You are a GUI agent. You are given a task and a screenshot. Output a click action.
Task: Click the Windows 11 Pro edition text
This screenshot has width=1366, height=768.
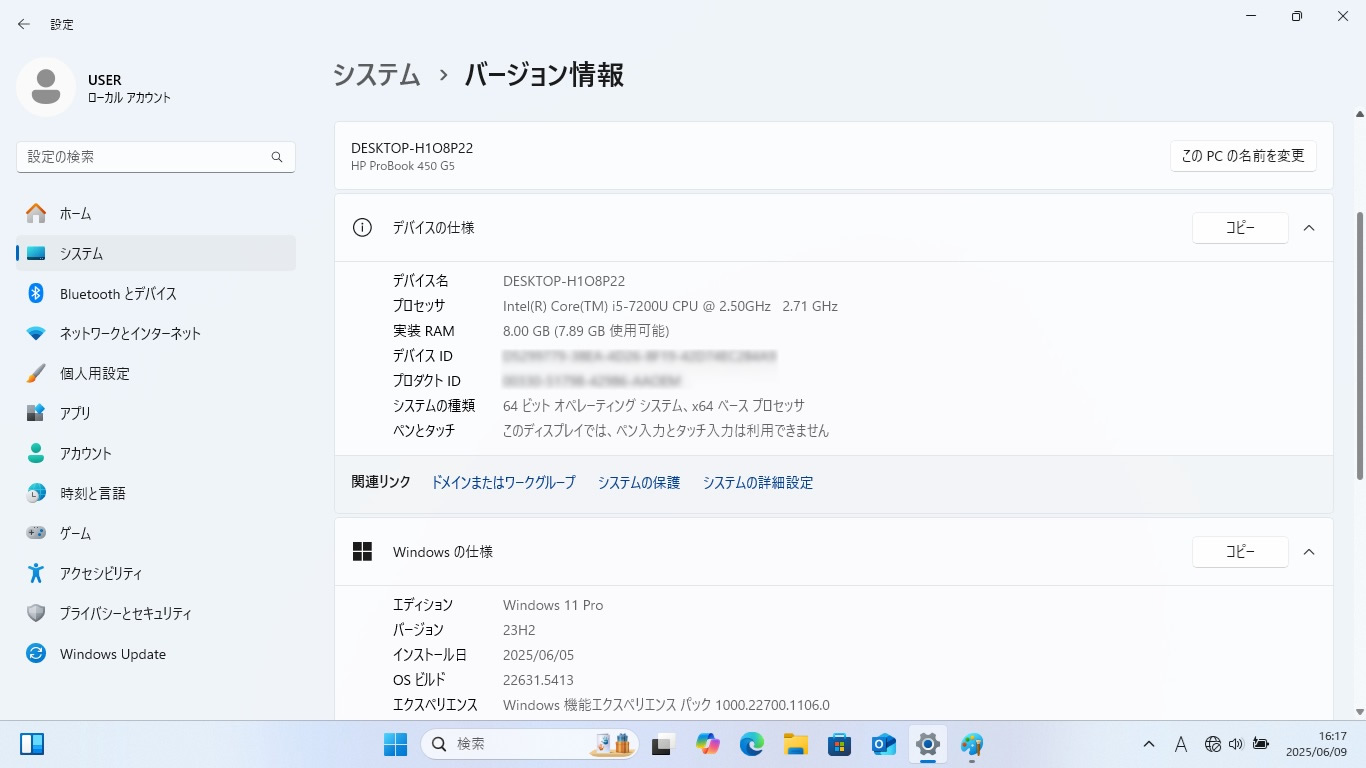[553, 605]
